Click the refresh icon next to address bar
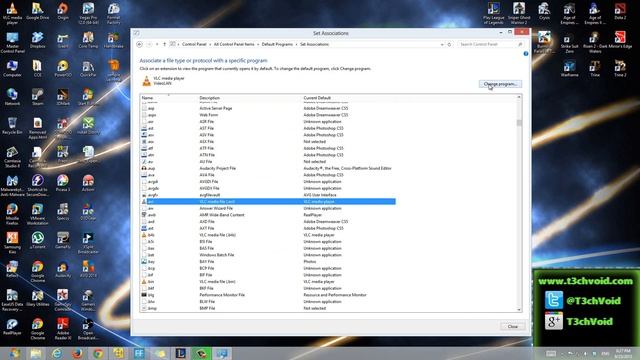The height and width of the screenshot is (360, 640). click(x=449, y=44)
